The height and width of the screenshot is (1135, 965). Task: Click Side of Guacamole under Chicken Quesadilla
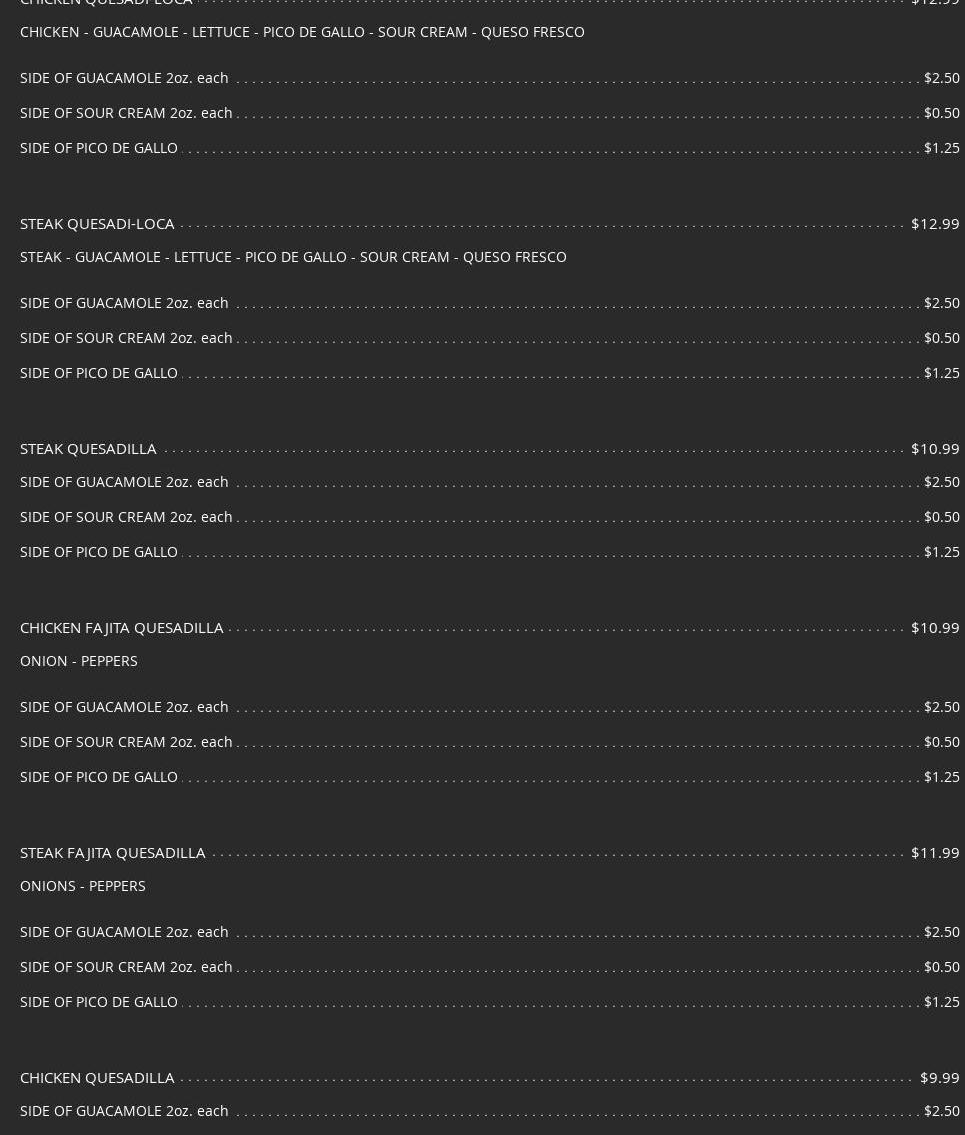[x=124, y=1111]
